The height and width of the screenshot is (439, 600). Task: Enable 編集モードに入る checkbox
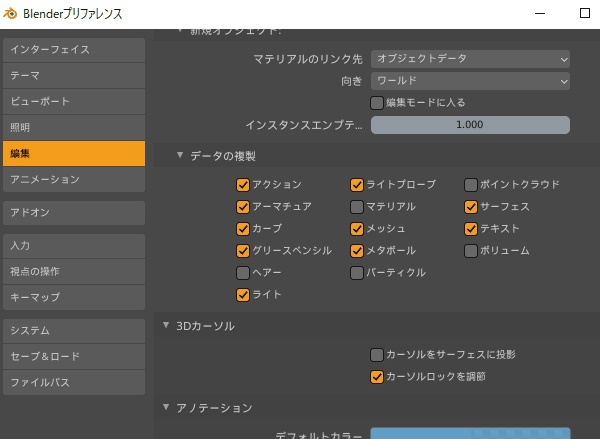377,103
